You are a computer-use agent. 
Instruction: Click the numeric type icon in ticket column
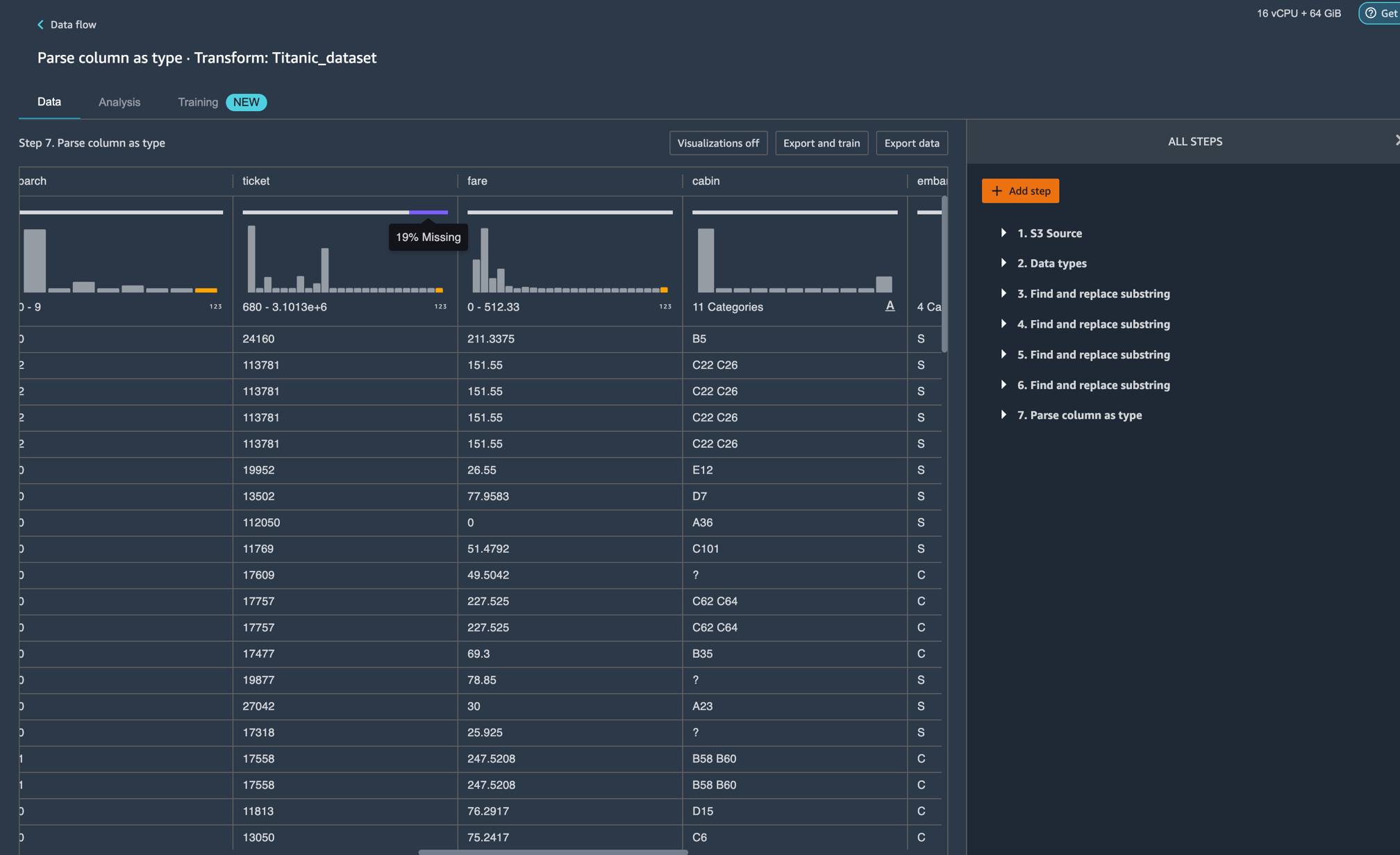coord(440,306)
